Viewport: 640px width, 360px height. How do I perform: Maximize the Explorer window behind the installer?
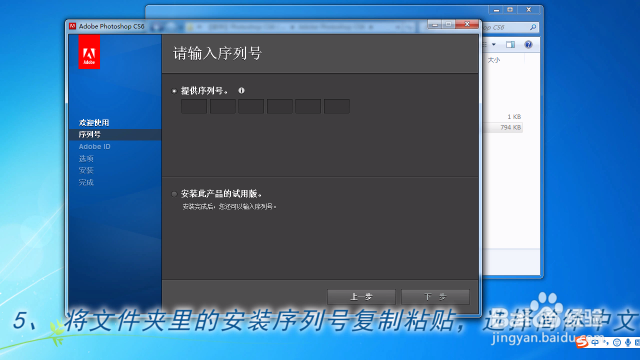tap(510, 9)
